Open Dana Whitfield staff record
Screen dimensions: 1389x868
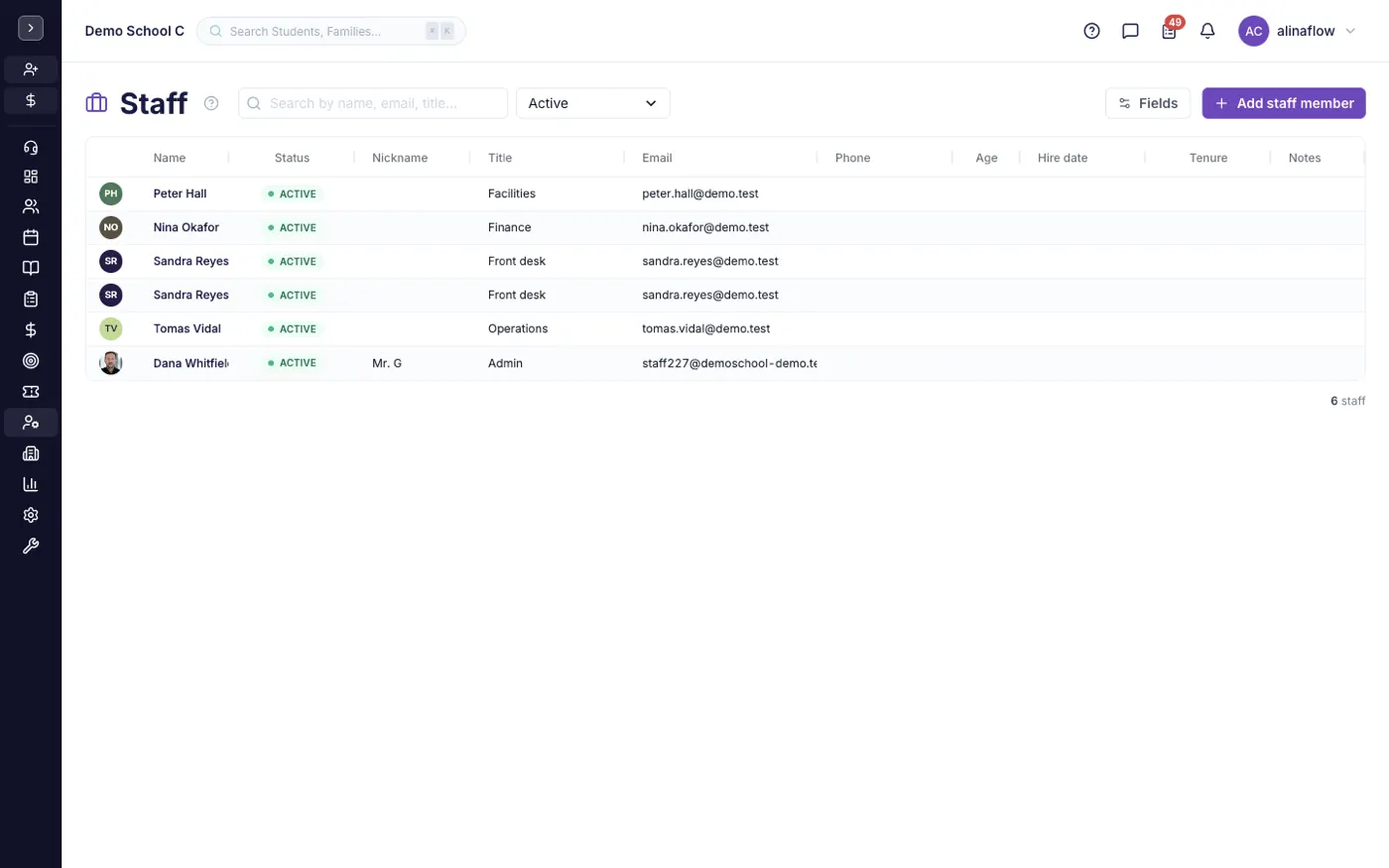pos(190,363)
